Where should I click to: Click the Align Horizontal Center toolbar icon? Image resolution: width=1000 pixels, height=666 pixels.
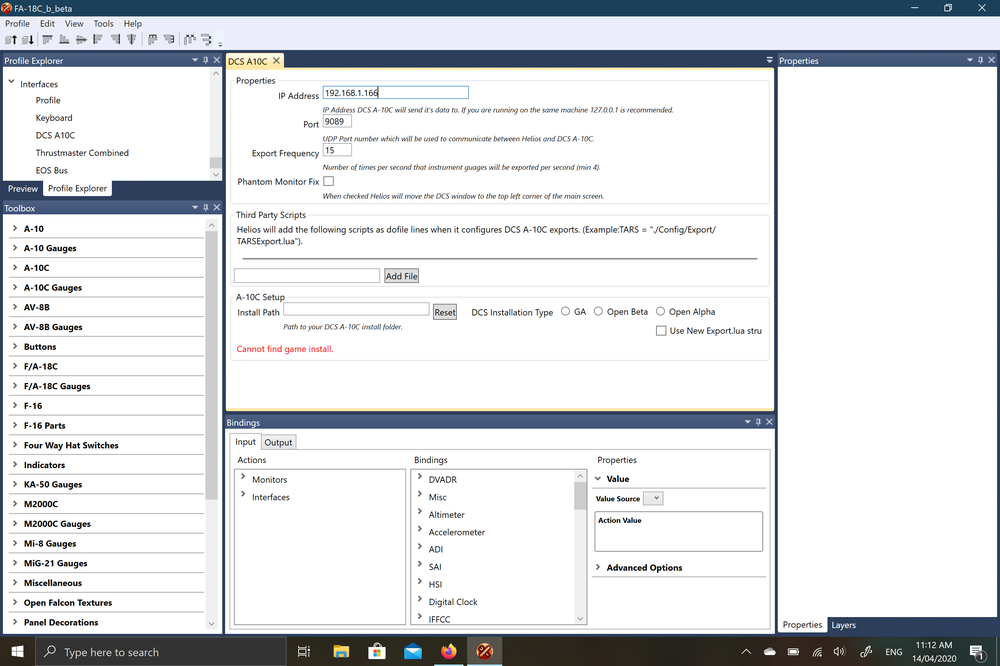coord(81,40)
